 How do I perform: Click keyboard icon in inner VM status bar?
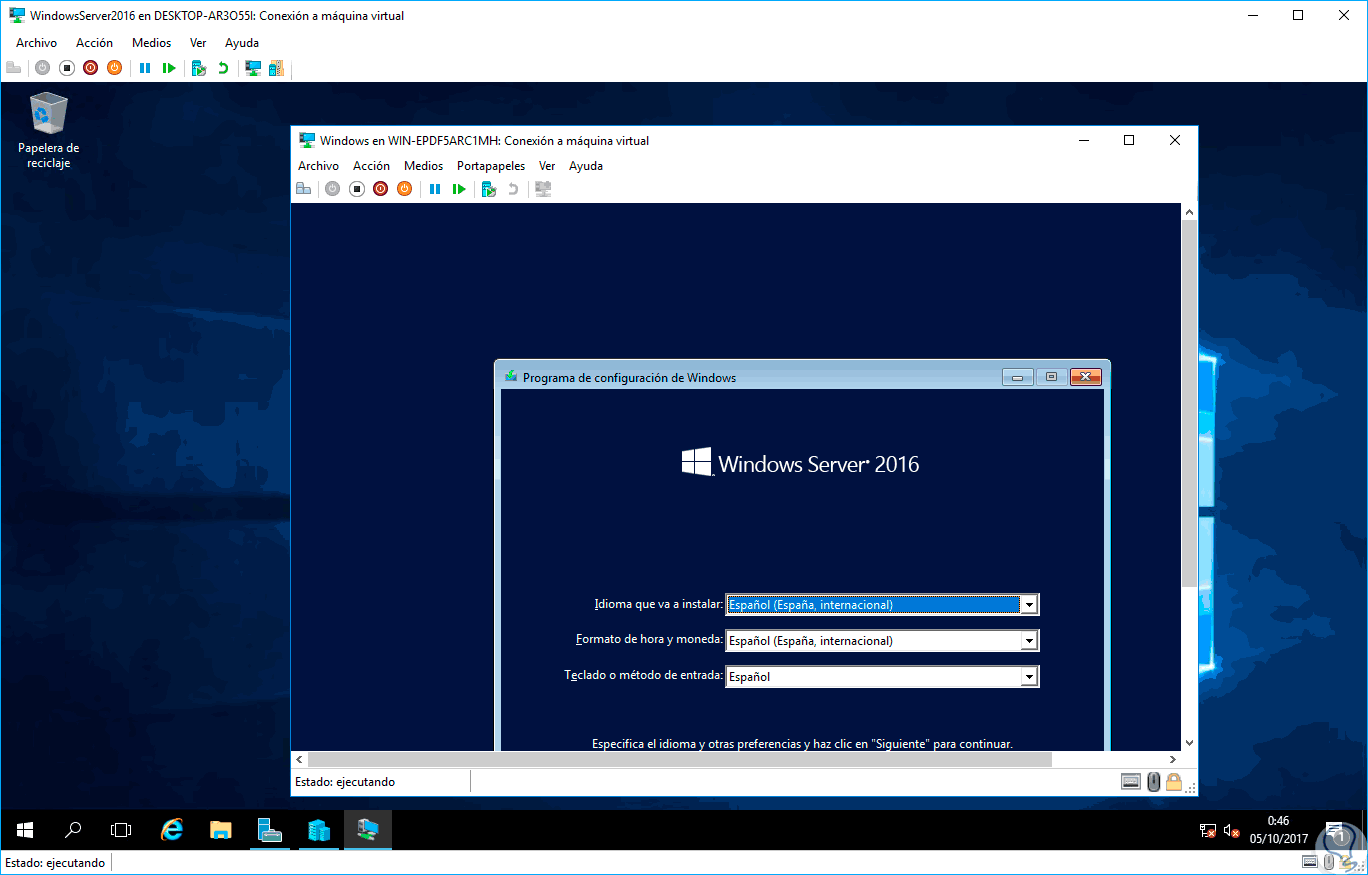coord(1131,782)
